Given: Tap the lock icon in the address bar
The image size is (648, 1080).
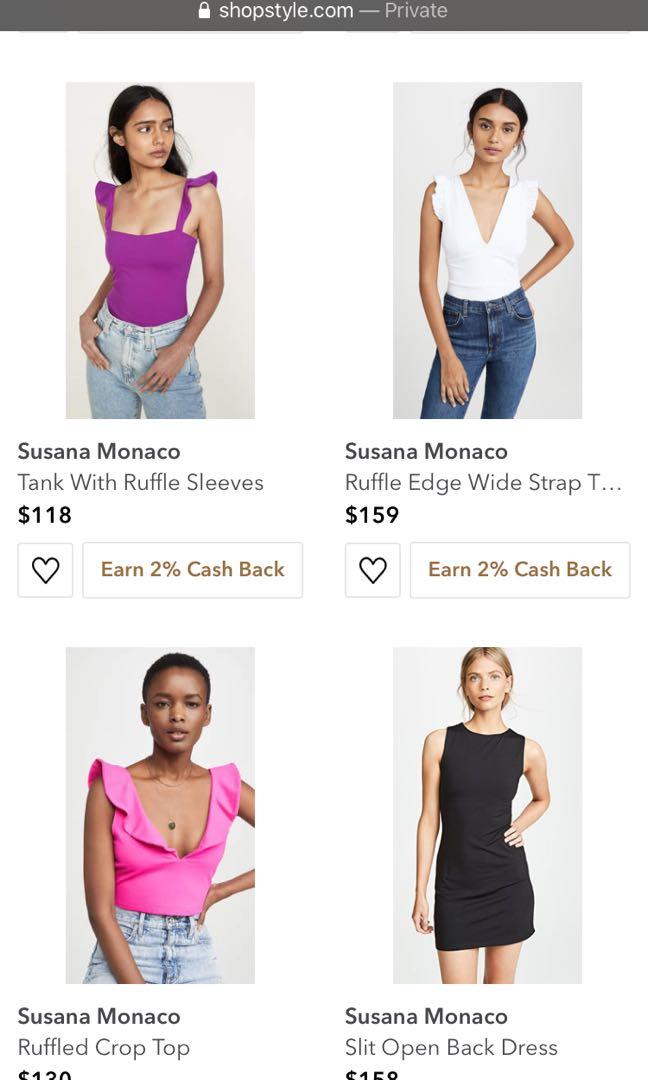Looking at the screenshot, I should [x=205, y=11].
